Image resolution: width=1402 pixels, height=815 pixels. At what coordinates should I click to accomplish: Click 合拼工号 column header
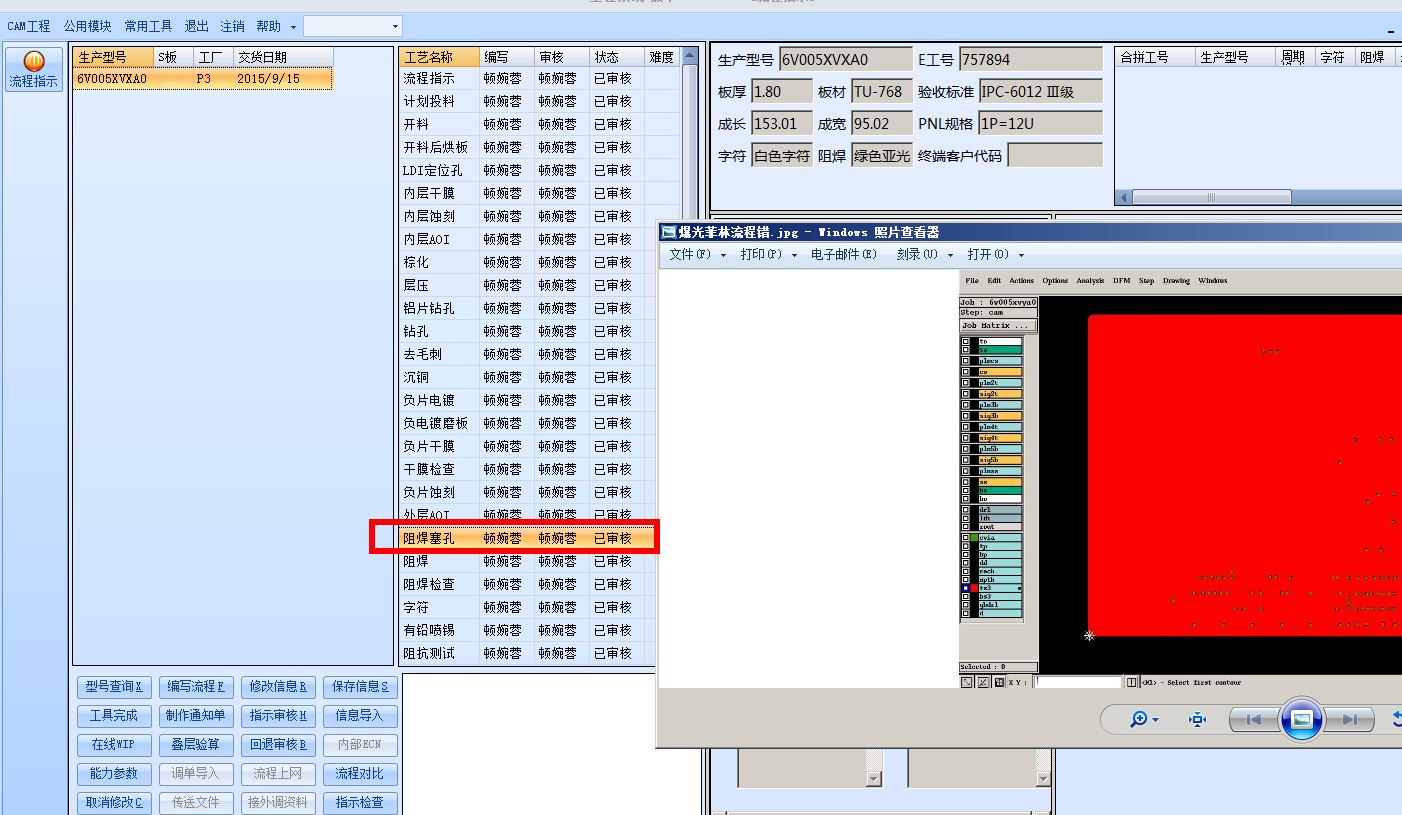pyautogui.click(x=1155, y=57)
